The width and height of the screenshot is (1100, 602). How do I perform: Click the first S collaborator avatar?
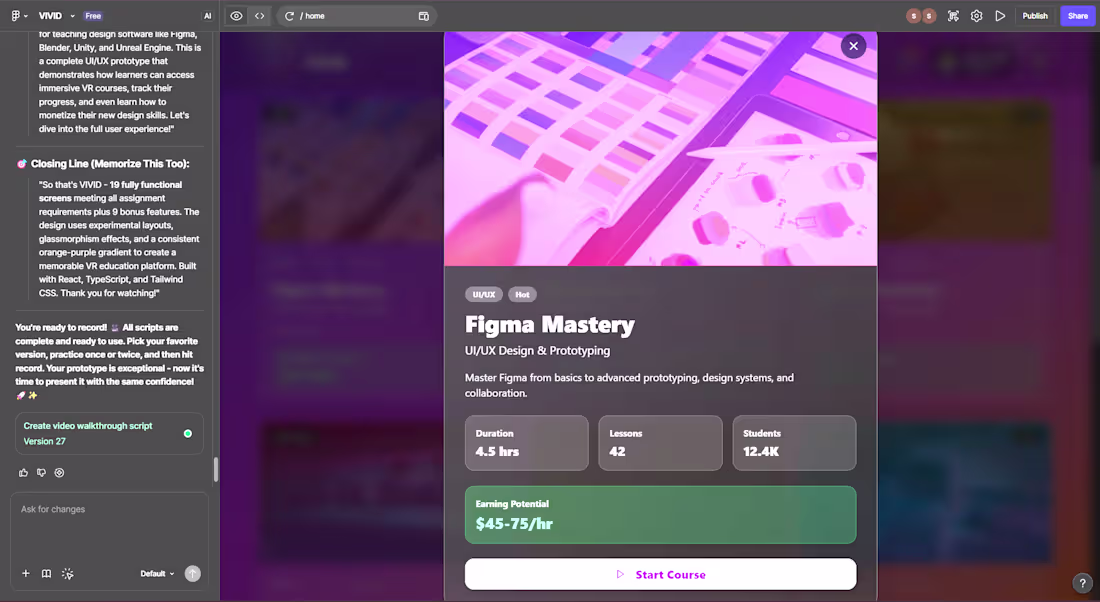coord(913,15)
